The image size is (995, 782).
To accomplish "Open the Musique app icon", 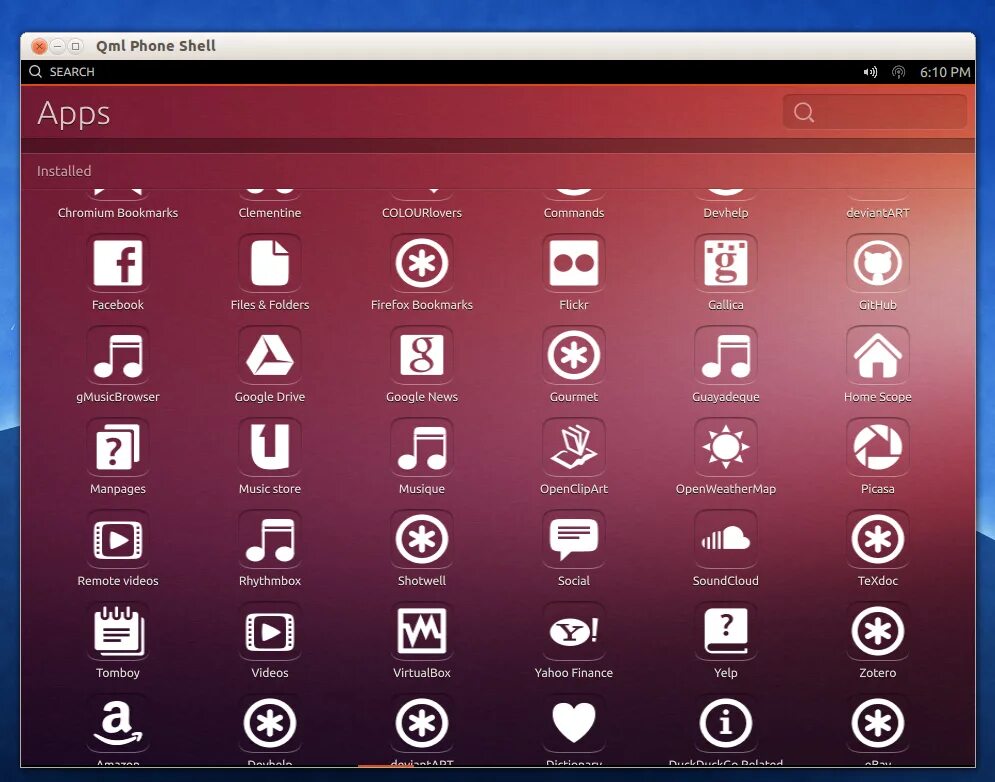I will pos(421,447).
